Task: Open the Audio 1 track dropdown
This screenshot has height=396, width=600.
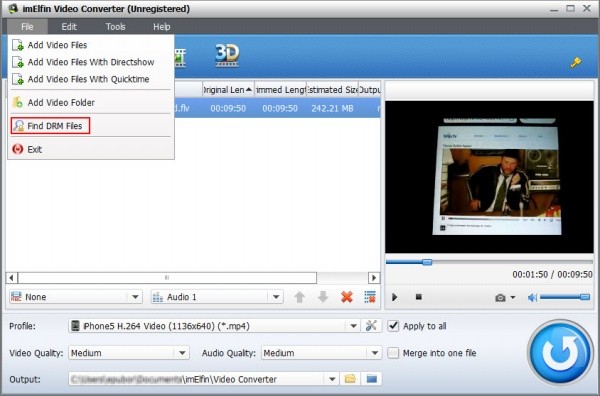Action: [217, 297]
